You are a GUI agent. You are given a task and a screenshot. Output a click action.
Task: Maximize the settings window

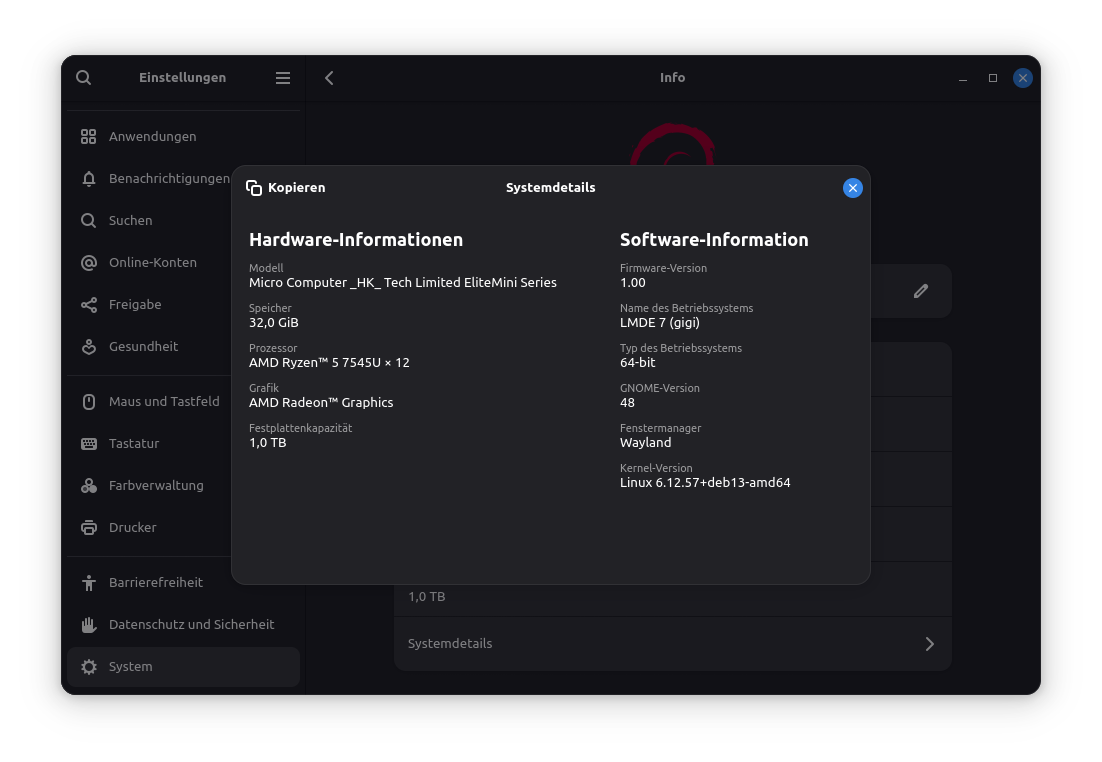pos(992,78)
